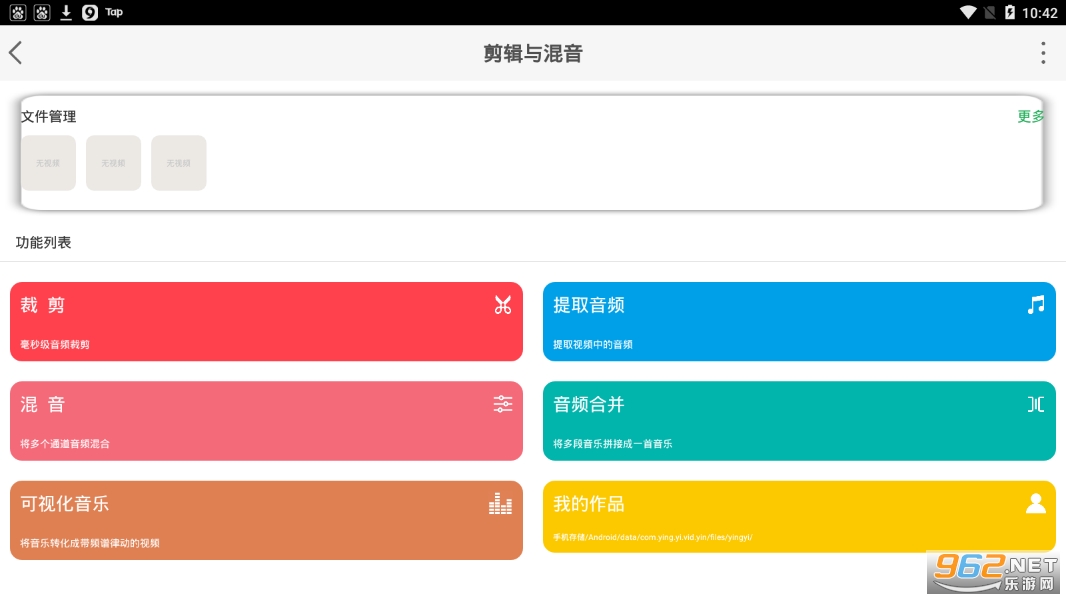
Task: Select the second empty video thumbnail
Action: (x=113, y=163)
